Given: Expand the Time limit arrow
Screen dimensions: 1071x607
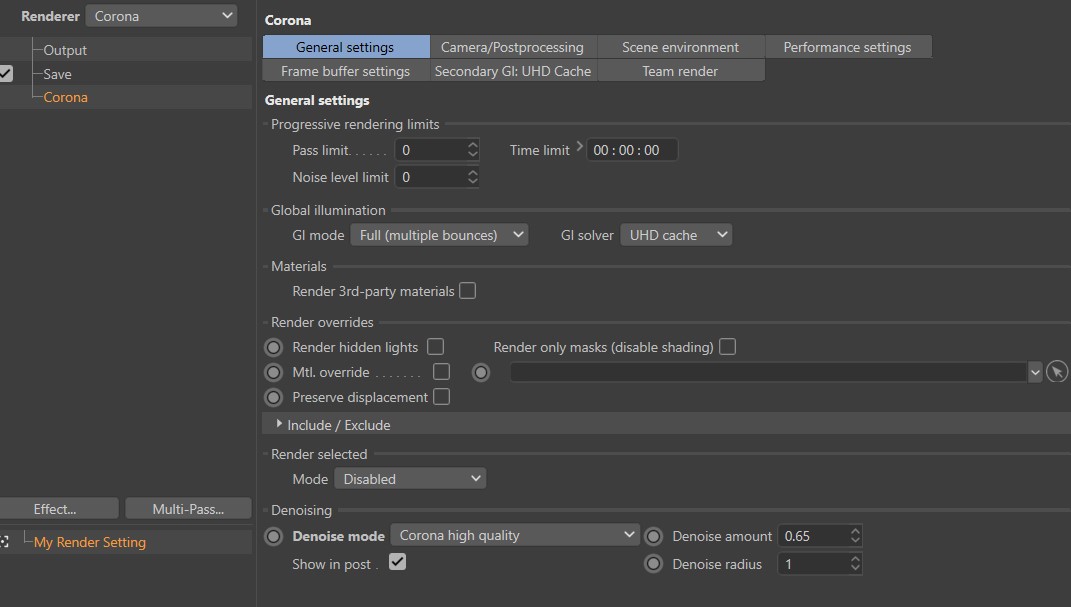Looking at the screenshot, I should coord(579,145).
